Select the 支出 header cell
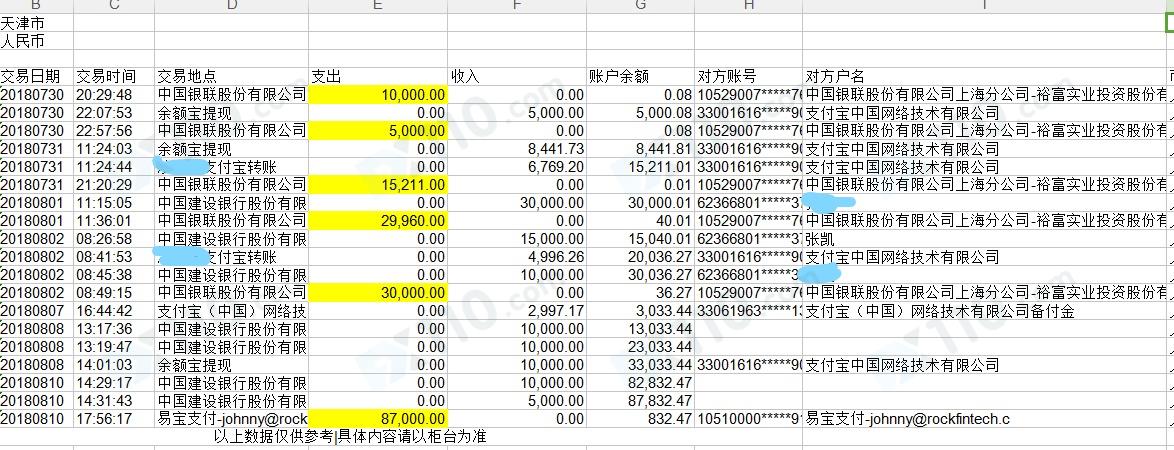Viewport: 1174px width, 450px height. [x=378, y=76]
